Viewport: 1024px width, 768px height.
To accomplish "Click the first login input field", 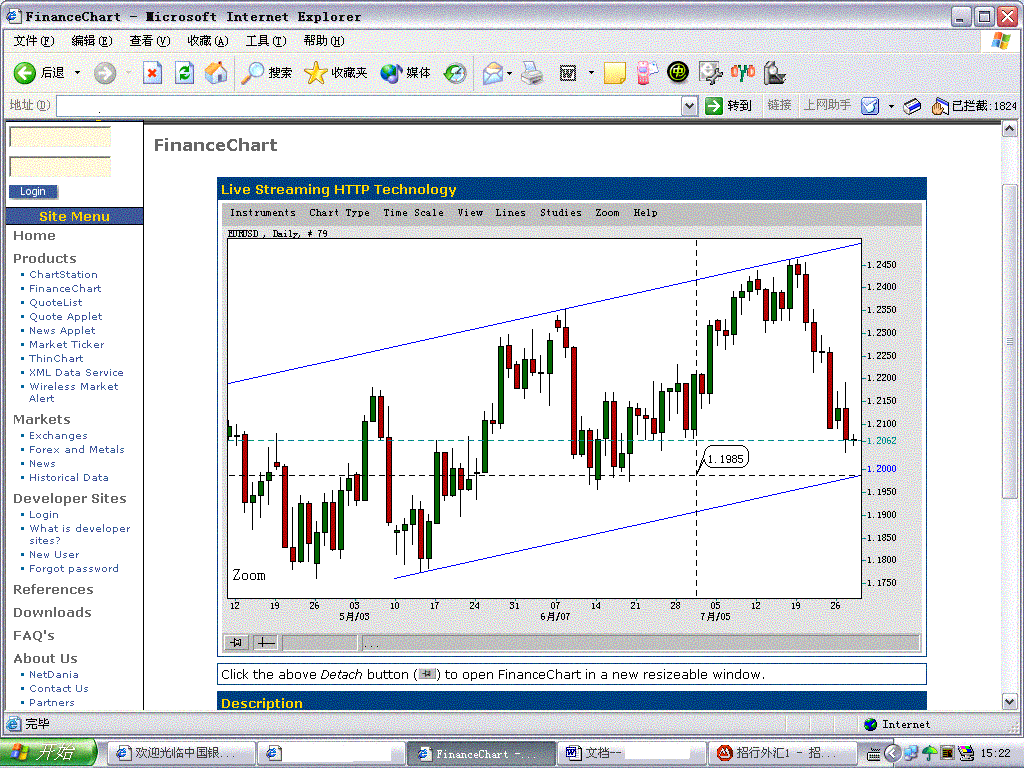I will (60, 138).
